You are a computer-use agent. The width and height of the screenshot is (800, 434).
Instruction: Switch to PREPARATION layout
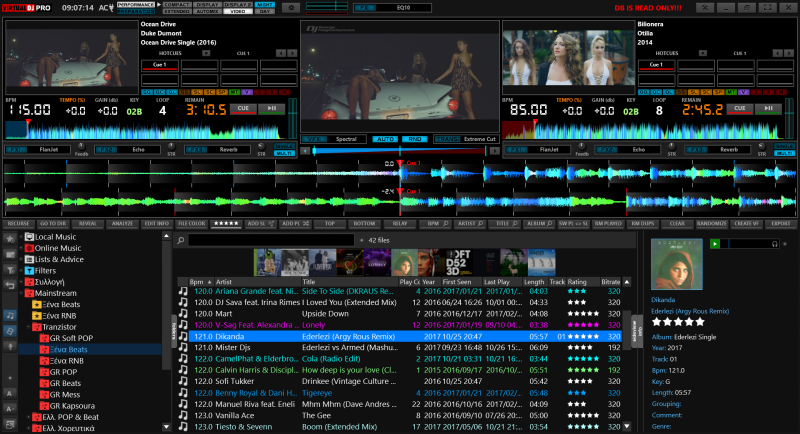pos(136,11)
